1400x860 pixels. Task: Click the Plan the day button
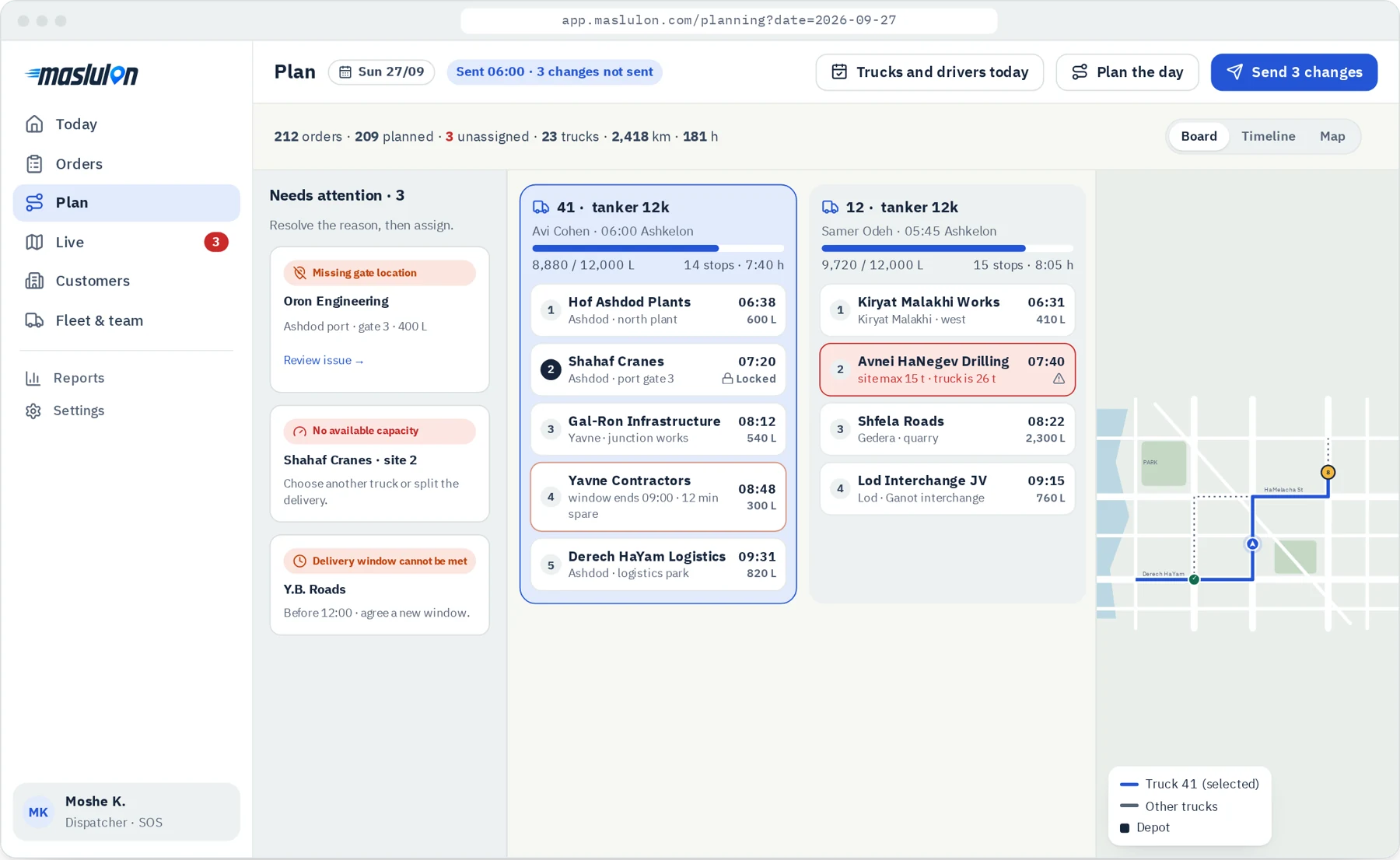1127,72
